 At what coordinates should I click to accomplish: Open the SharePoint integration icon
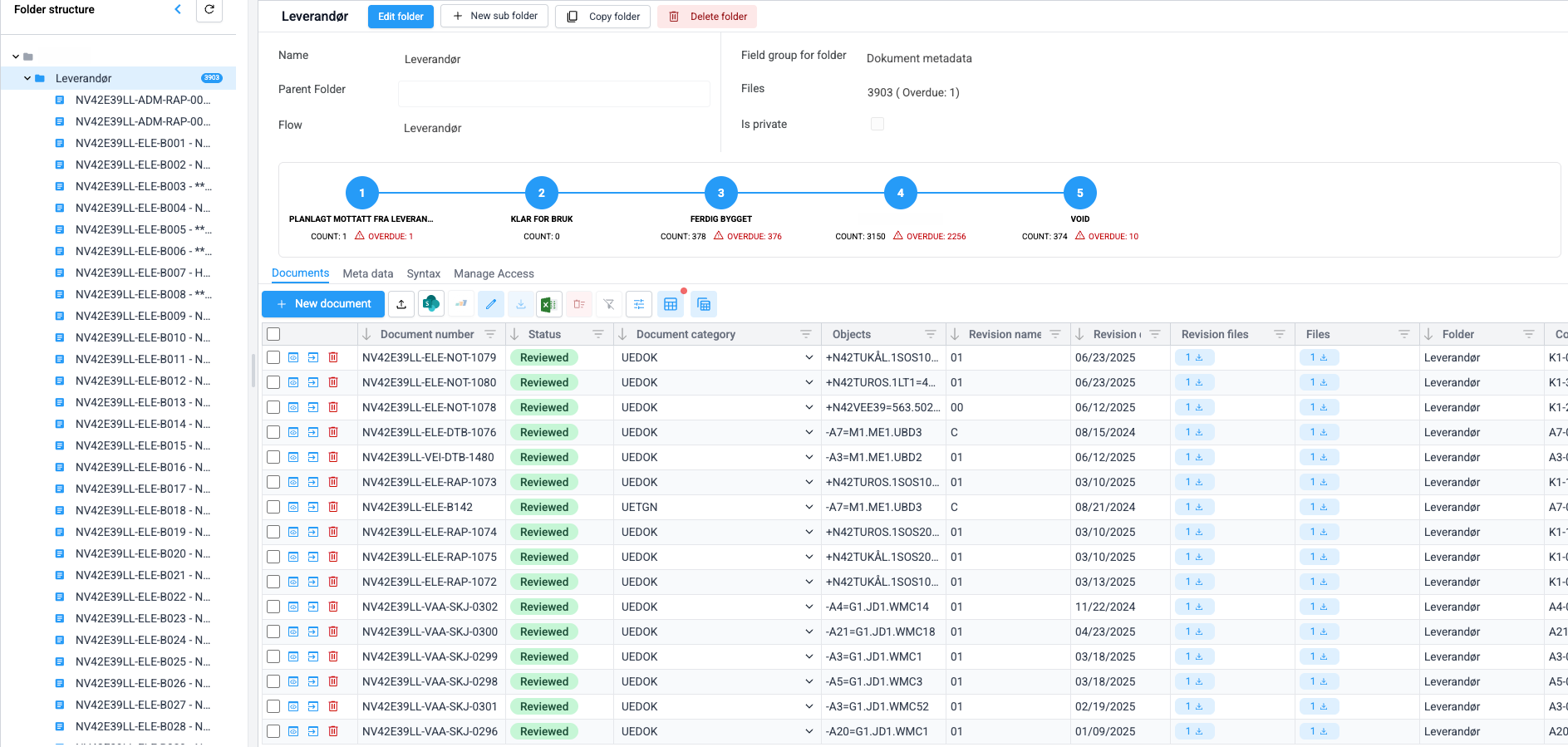tap(431, 304)
